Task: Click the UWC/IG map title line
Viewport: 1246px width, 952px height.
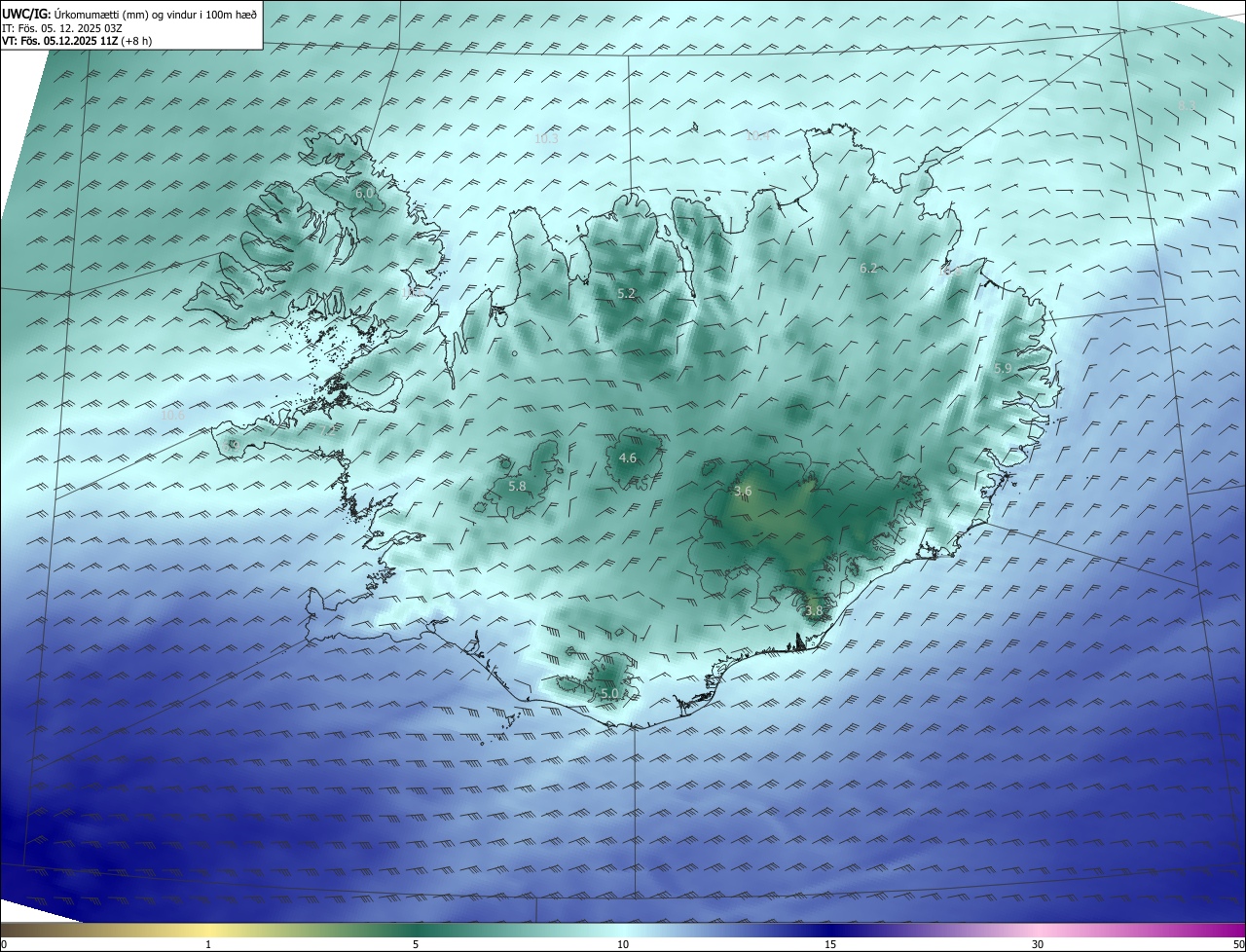Action: click(x=129, y=16)
